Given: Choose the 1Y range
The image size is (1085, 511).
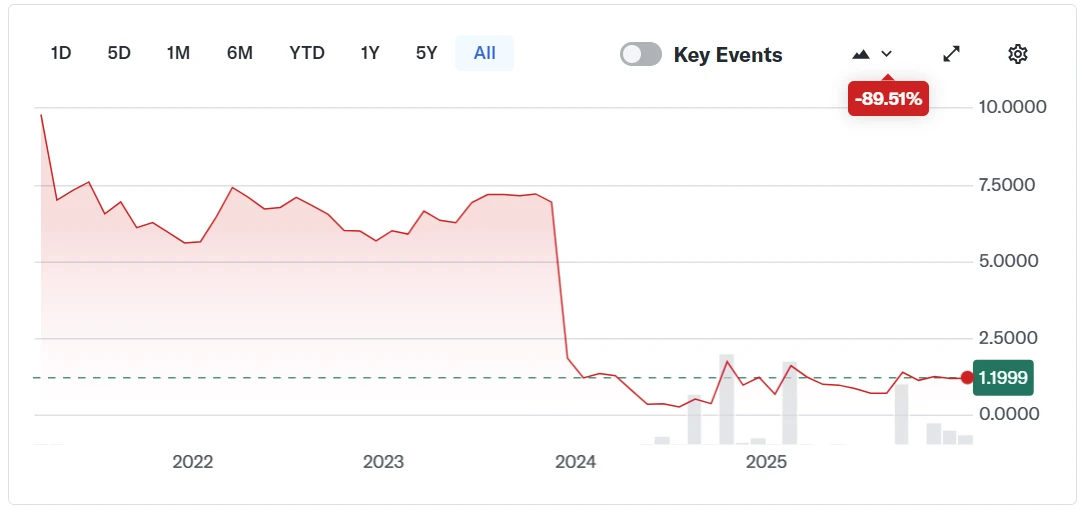Looking at the screenshot, I should [370, 53].
